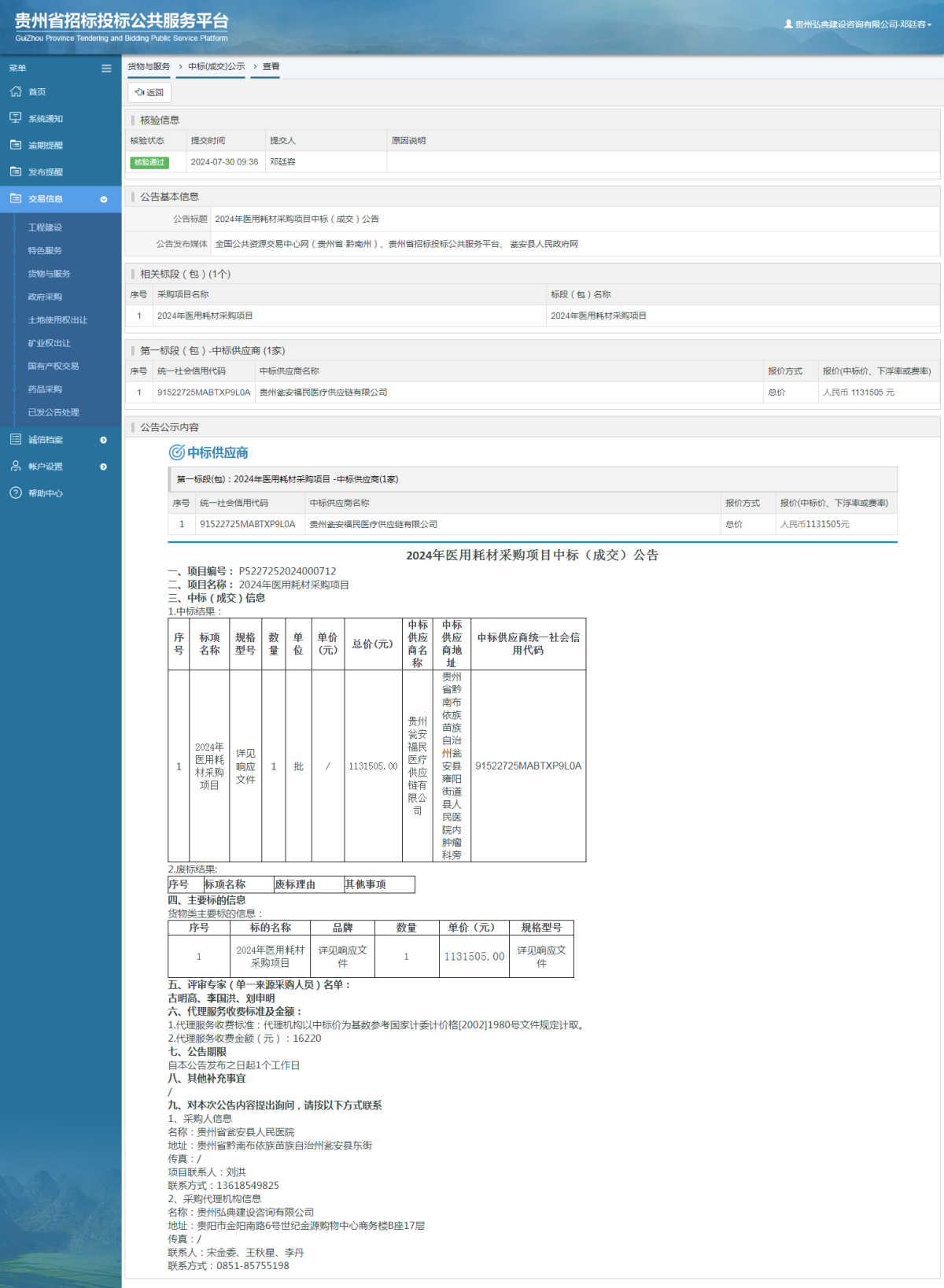Expand the 诚信档案 menu arrow
The height and width of the screenshot is (1288, 944).
[x=104, y=440]
